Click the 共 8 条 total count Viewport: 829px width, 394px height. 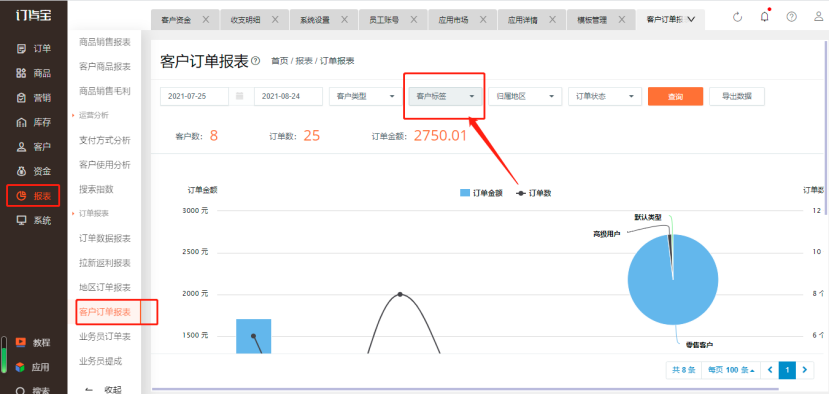(x=684, y=370)
